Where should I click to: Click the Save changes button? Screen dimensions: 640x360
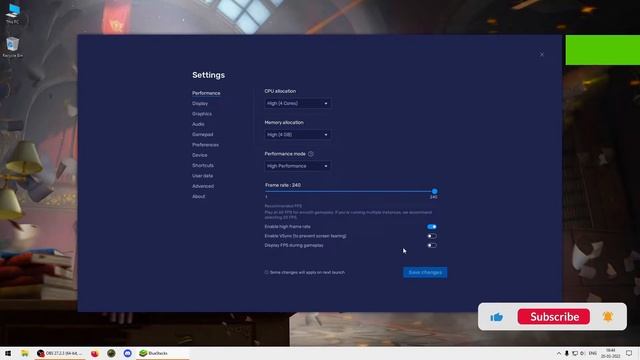(x=425, y=272)
